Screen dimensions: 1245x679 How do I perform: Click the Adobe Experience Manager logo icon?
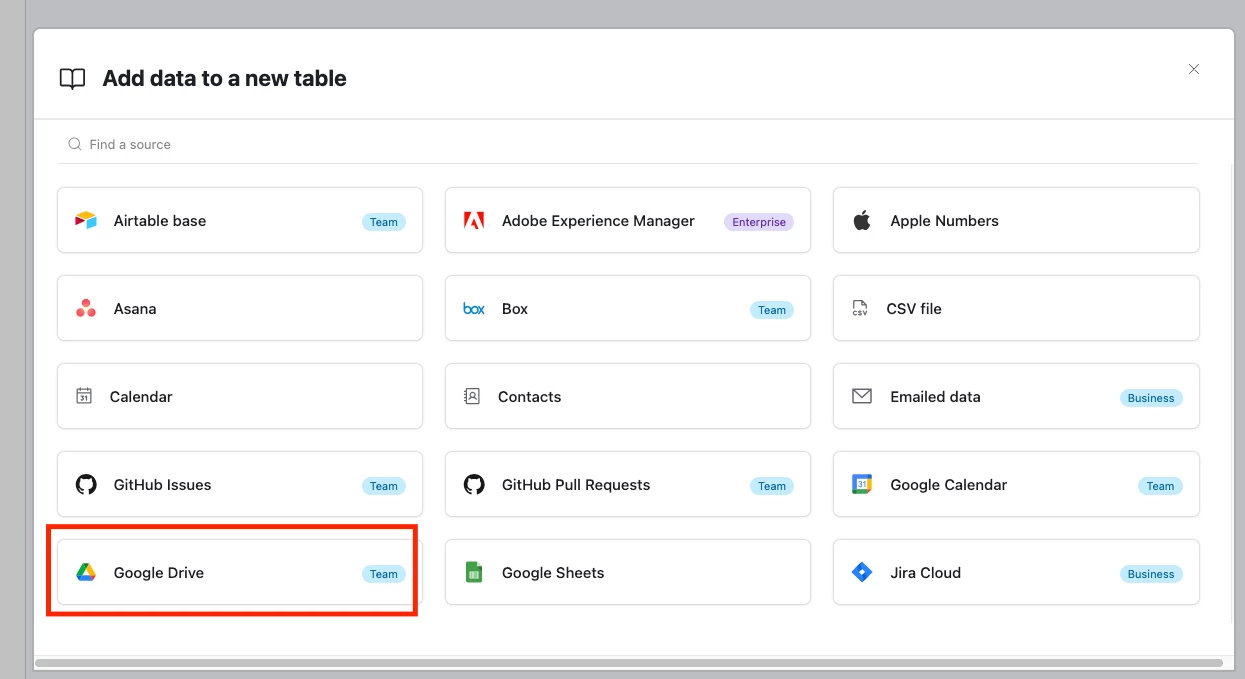(474, 221)
